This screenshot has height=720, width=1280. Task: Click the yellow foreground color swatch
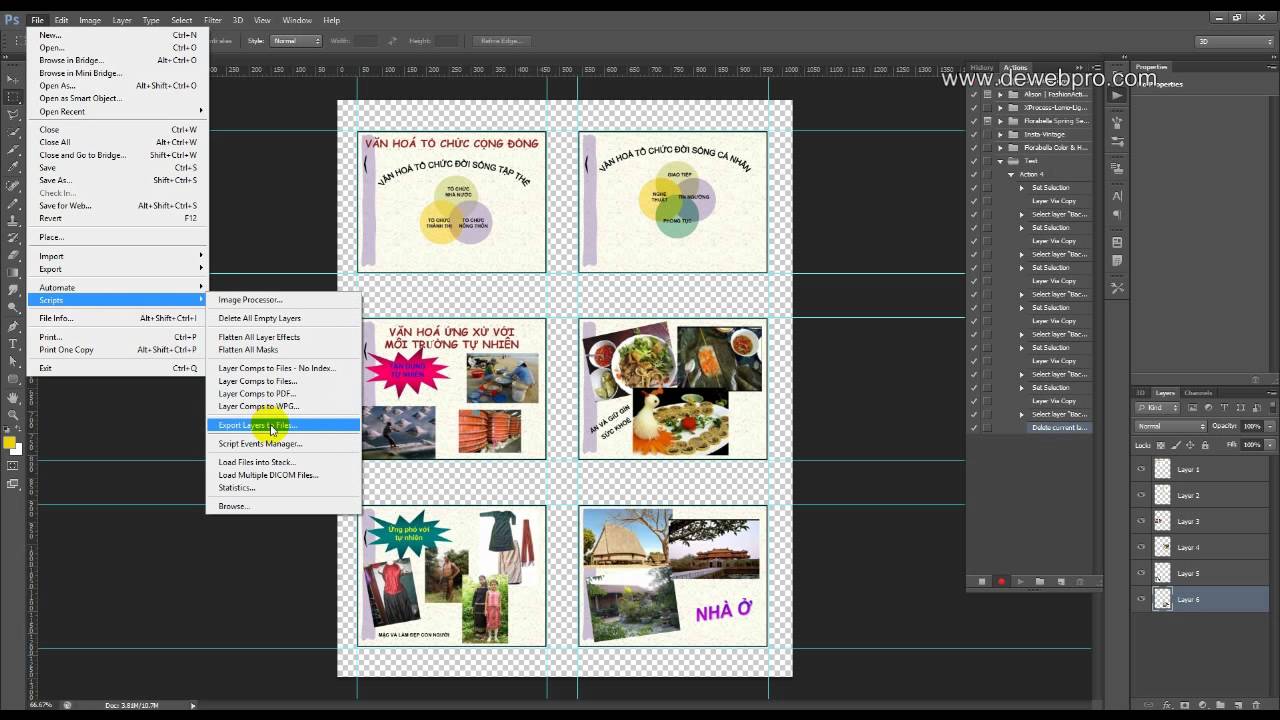[9, 442]
